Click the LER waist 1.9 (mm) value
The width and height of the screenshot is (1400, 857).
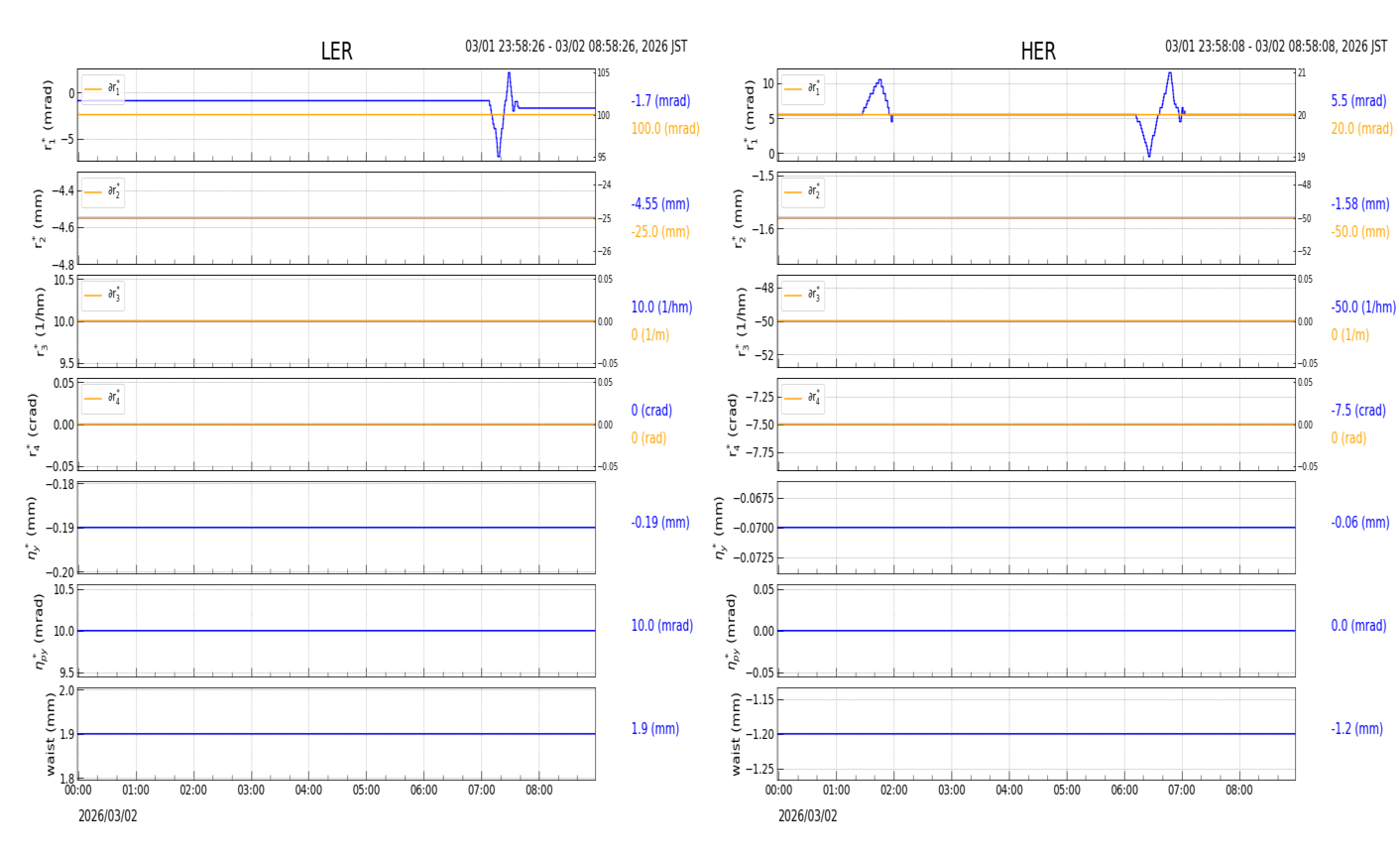(655, 729)
